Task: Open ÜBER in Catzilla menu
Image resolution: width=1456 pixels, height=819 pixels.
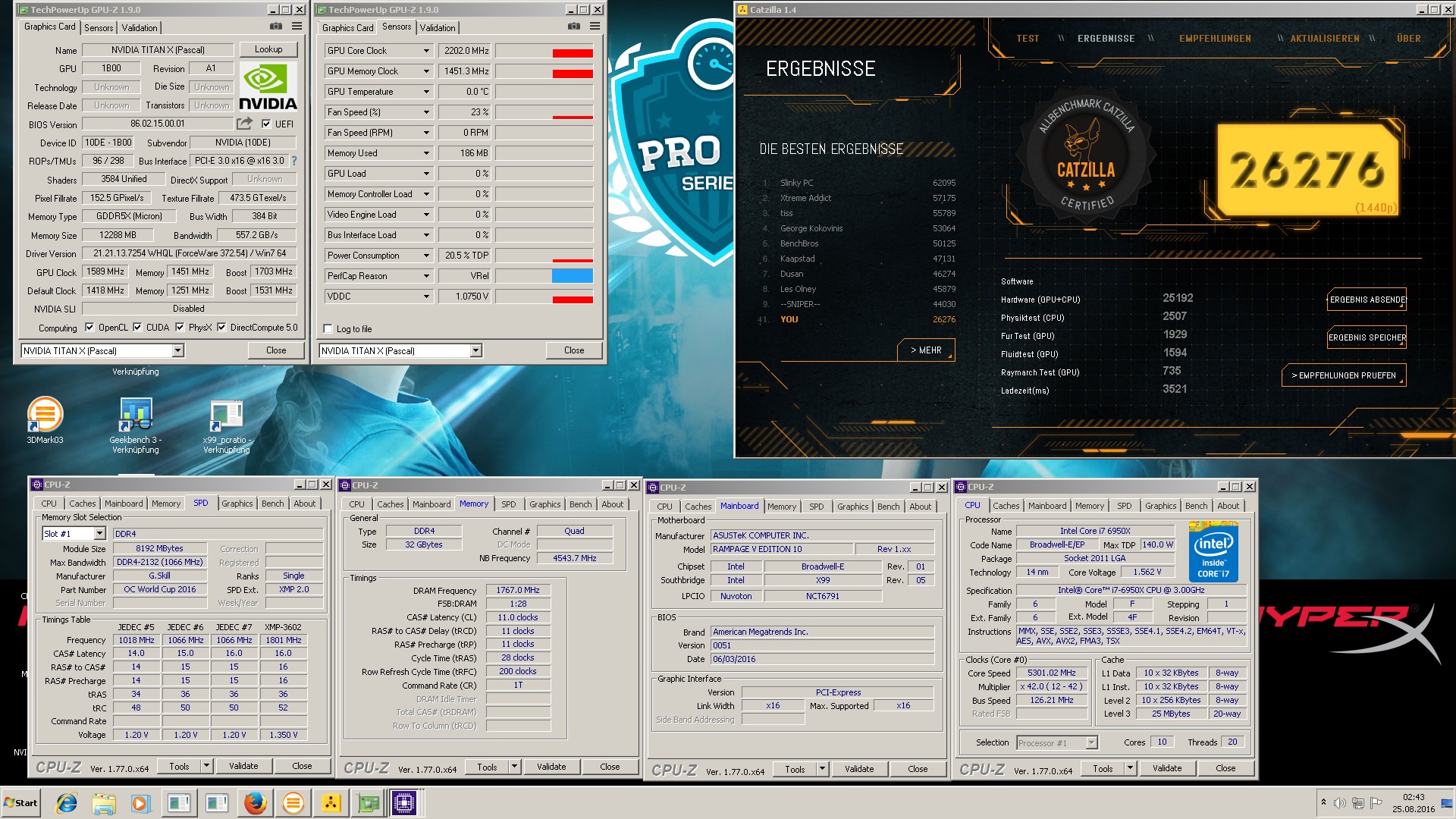Action: coord(1409,39)
